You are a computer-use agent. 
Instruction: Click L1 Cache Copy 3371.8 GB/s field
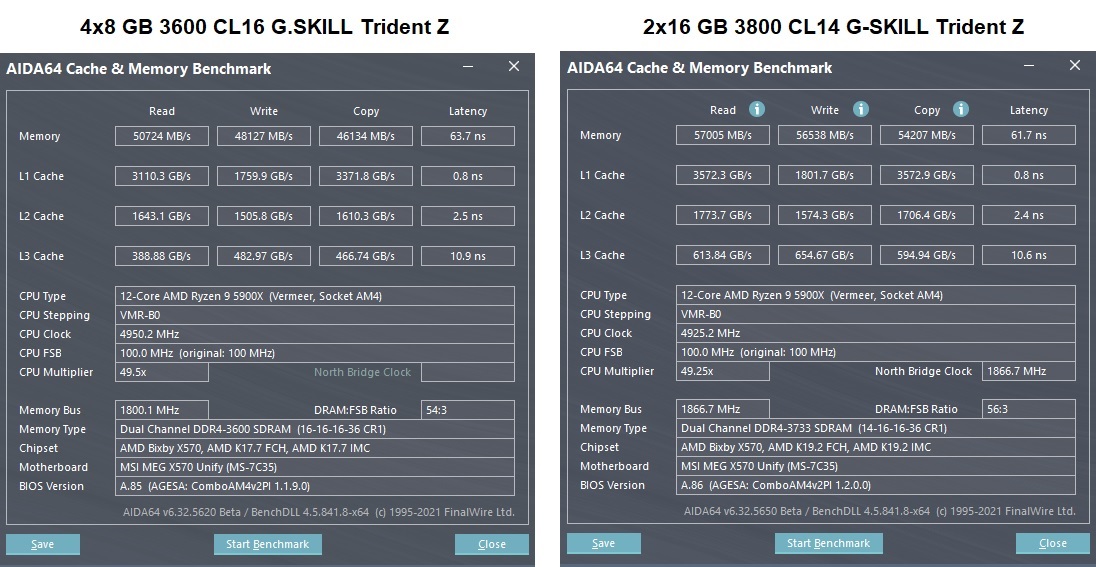[x=366, y=176]
